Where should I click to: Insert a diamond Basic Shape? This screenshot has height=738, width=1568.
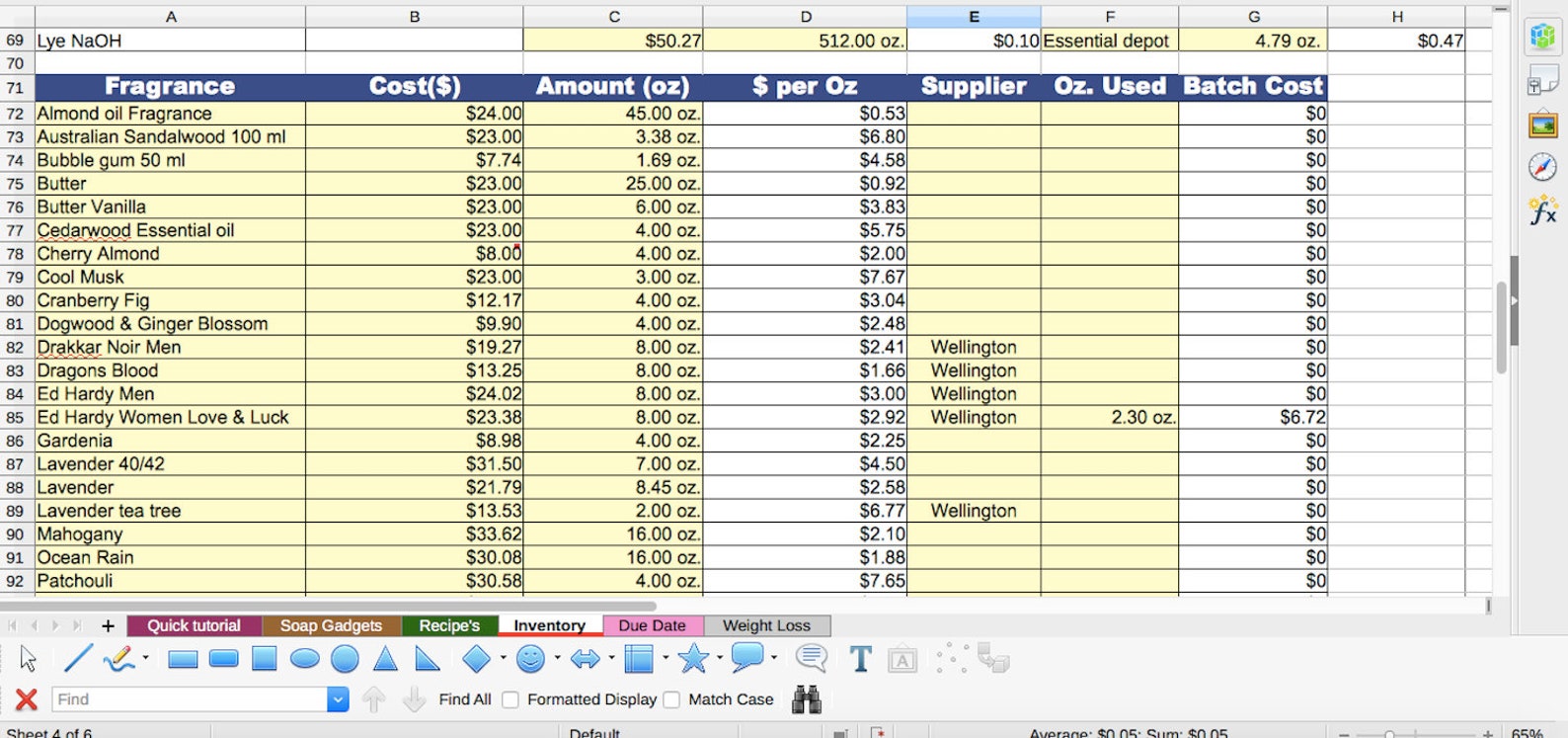tap(476, 658)
